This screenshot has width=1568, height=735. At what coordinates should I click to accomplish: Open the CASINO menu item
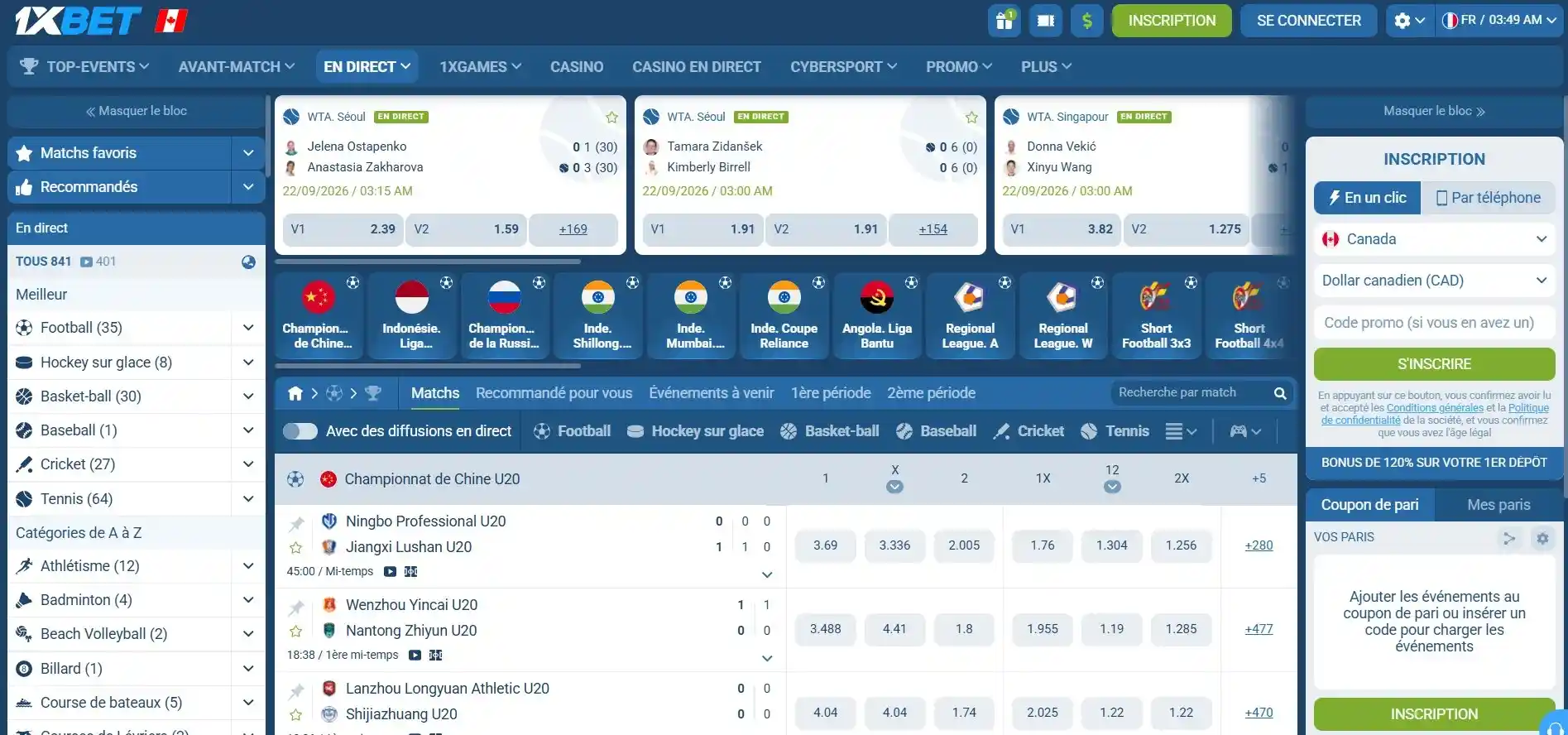[577, 67]
